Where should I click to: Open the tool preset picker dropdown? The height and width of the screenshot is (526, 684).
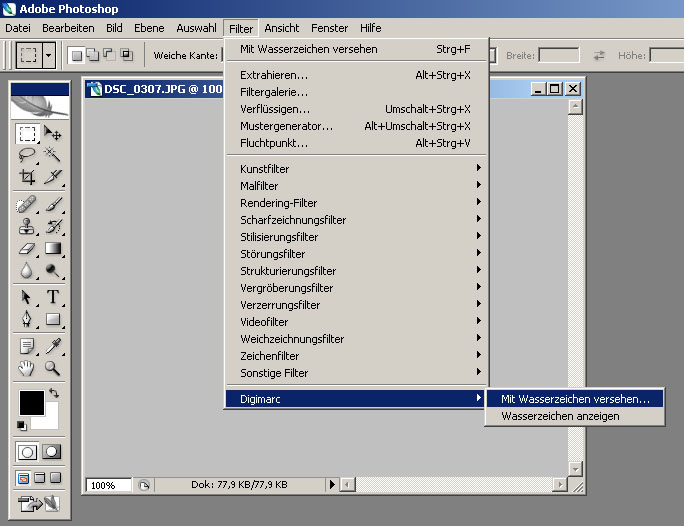click(49, 55)
